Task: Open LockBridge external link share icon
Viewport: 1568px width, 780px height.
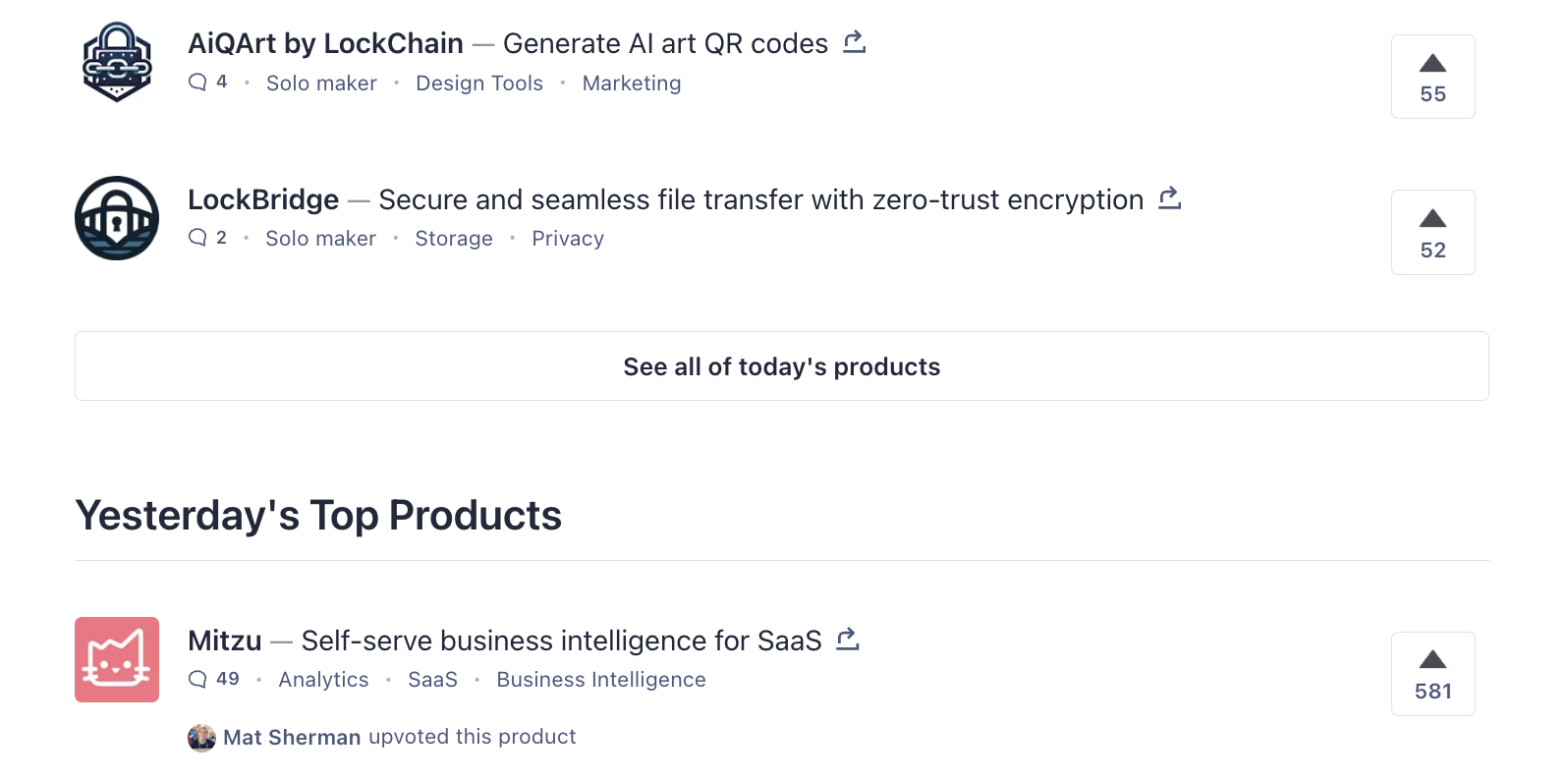Action: pyautogui.click(x=1169, y=198)
